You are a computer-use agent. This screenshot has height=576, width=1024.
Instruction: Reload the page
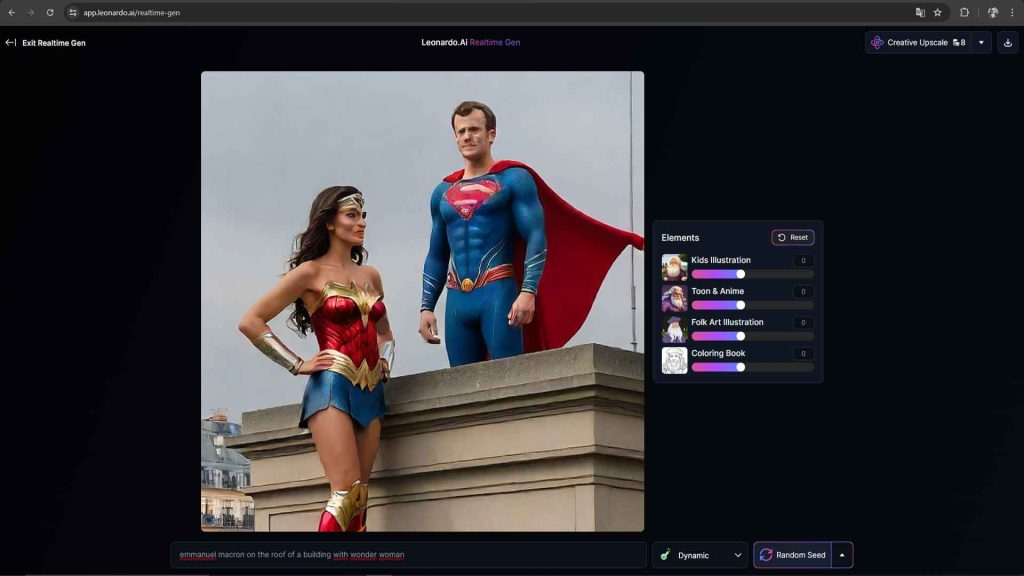click(x=50, y=12)
